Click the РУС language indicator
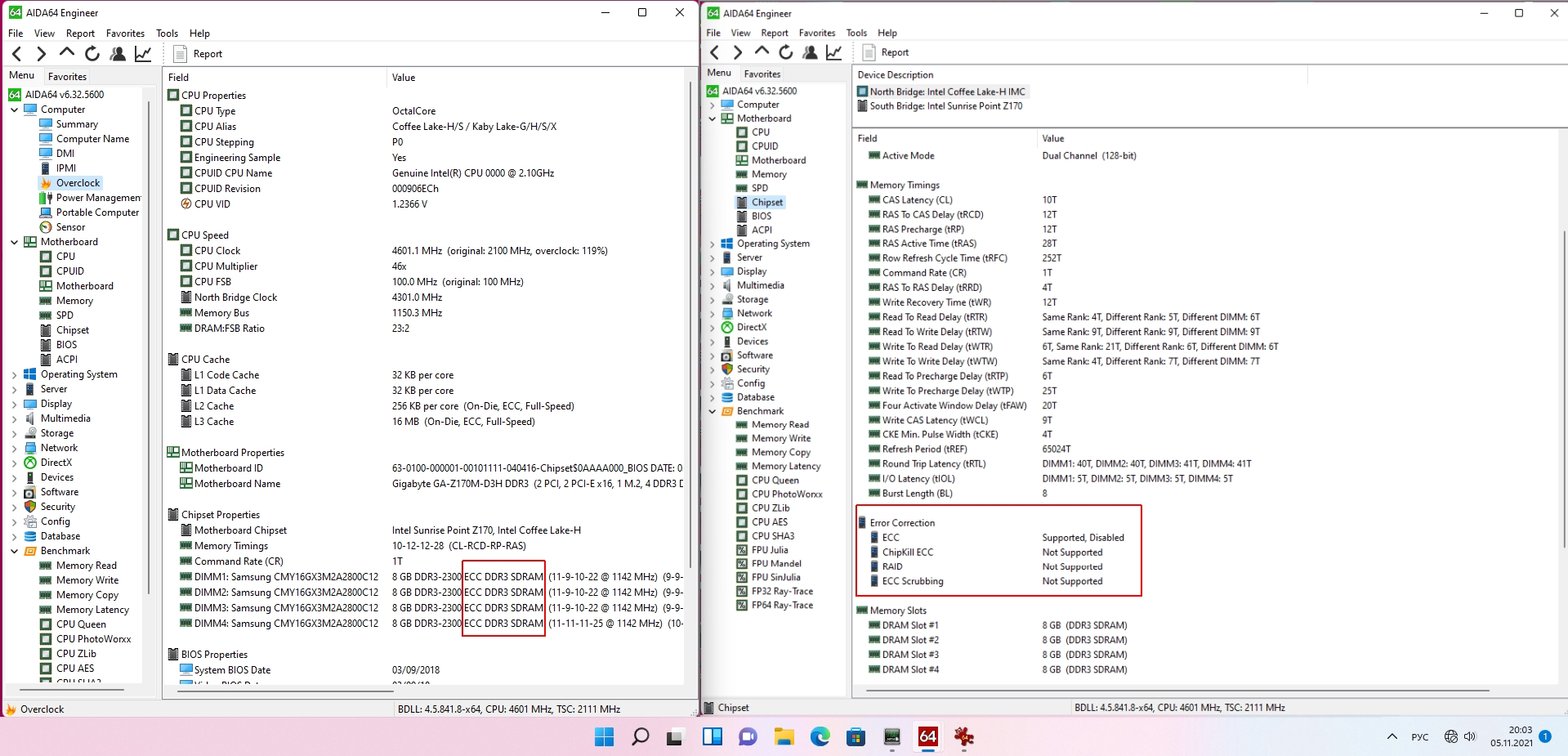The height and width of the screenshot is (756, 1568). 1420,737
